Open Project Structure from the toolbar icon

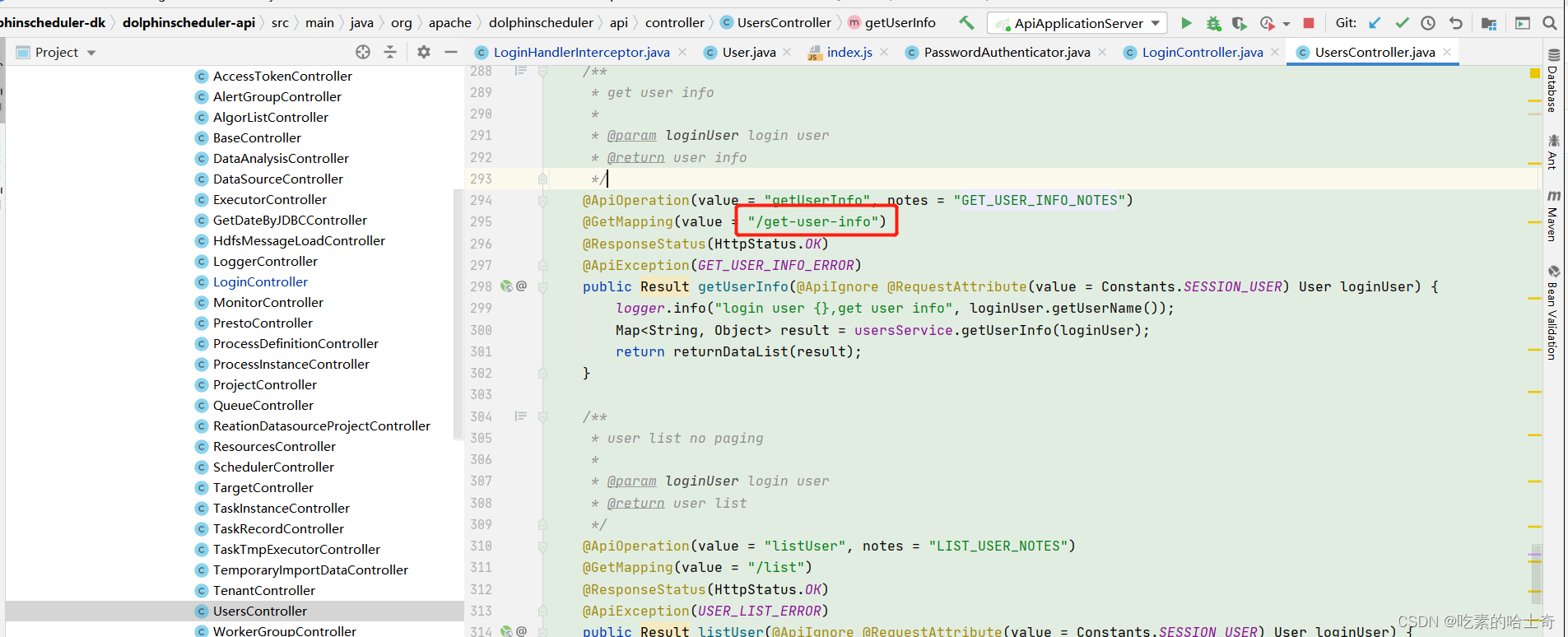1488,23
